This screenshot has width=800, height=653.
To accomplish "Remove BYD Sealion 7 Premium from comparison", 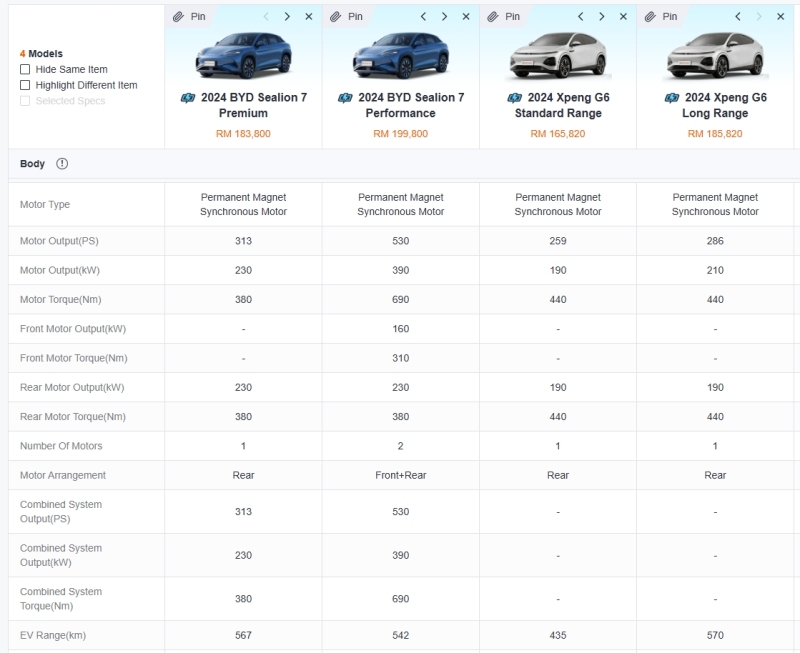I will 309,17.
